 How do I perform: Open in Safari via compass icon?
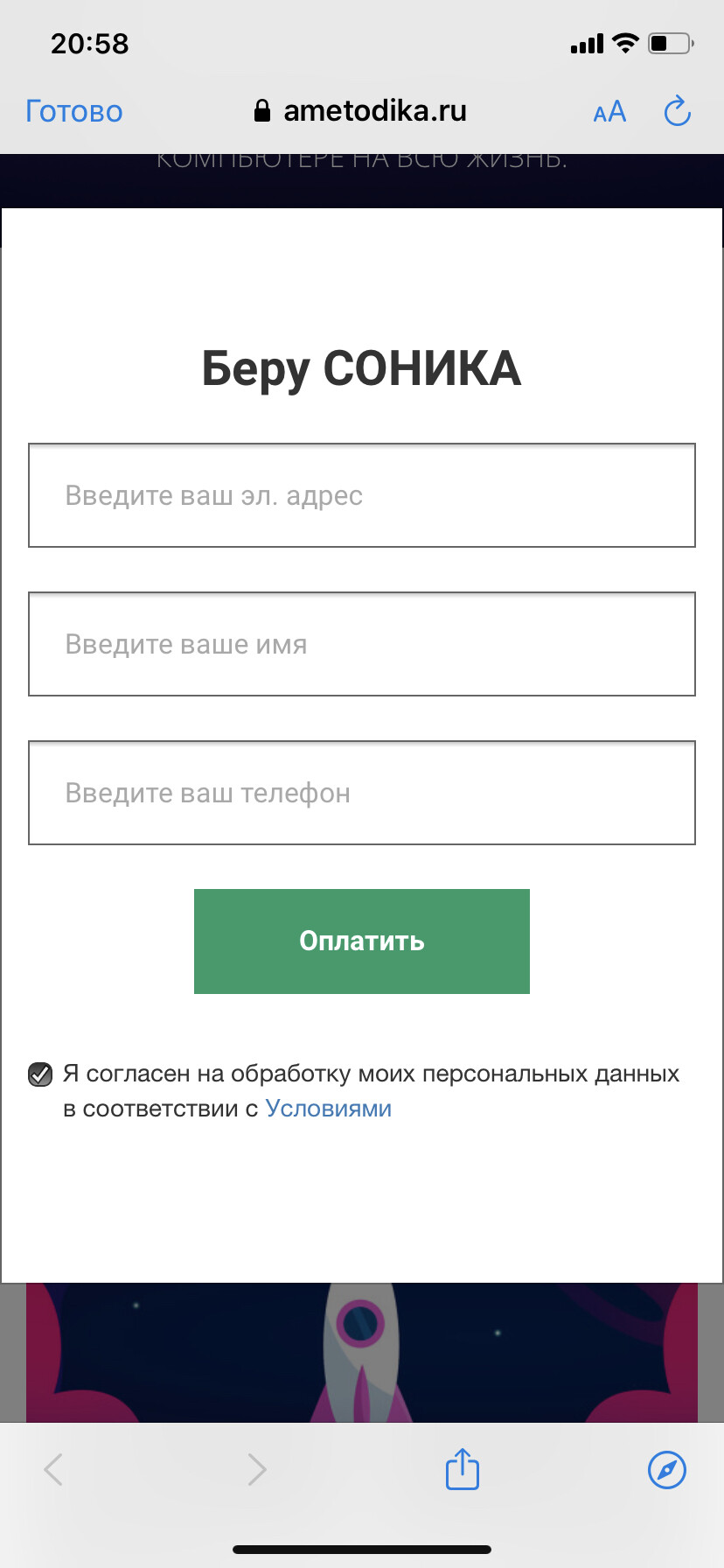667,1469
